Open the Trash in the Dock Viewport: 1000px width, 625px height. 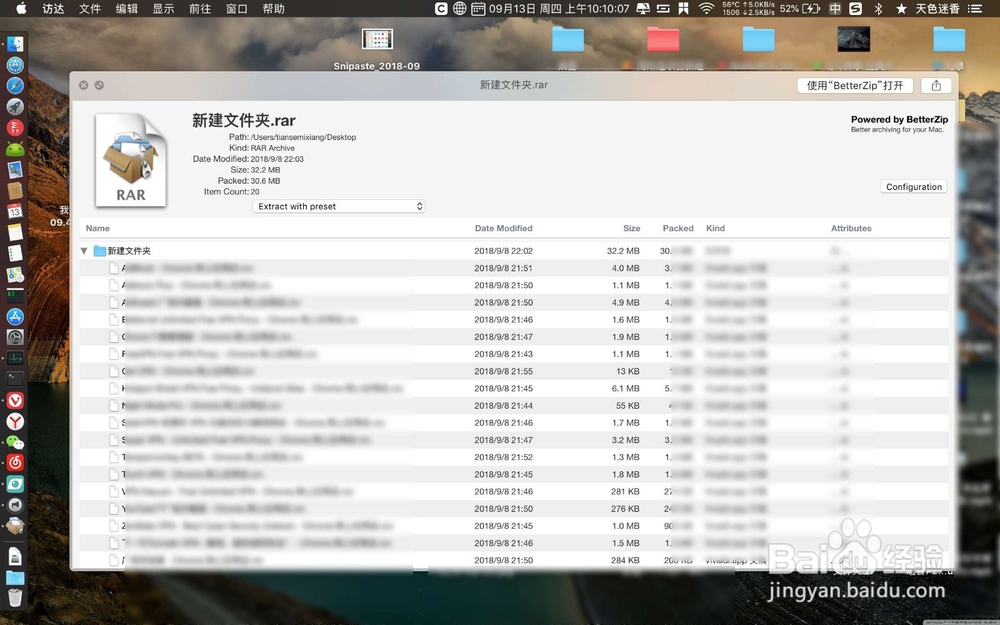click(15, 597)
